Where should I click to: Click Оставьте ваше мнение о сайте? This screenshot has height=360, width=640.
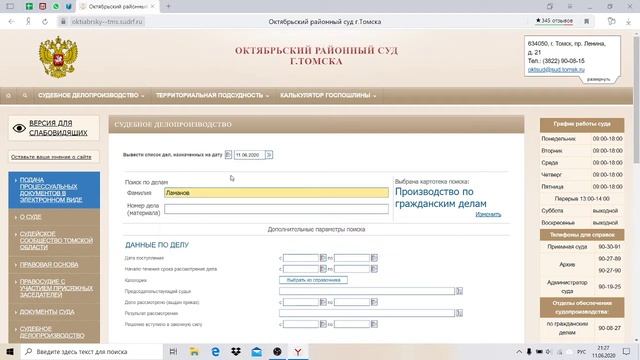coord(51,157)
